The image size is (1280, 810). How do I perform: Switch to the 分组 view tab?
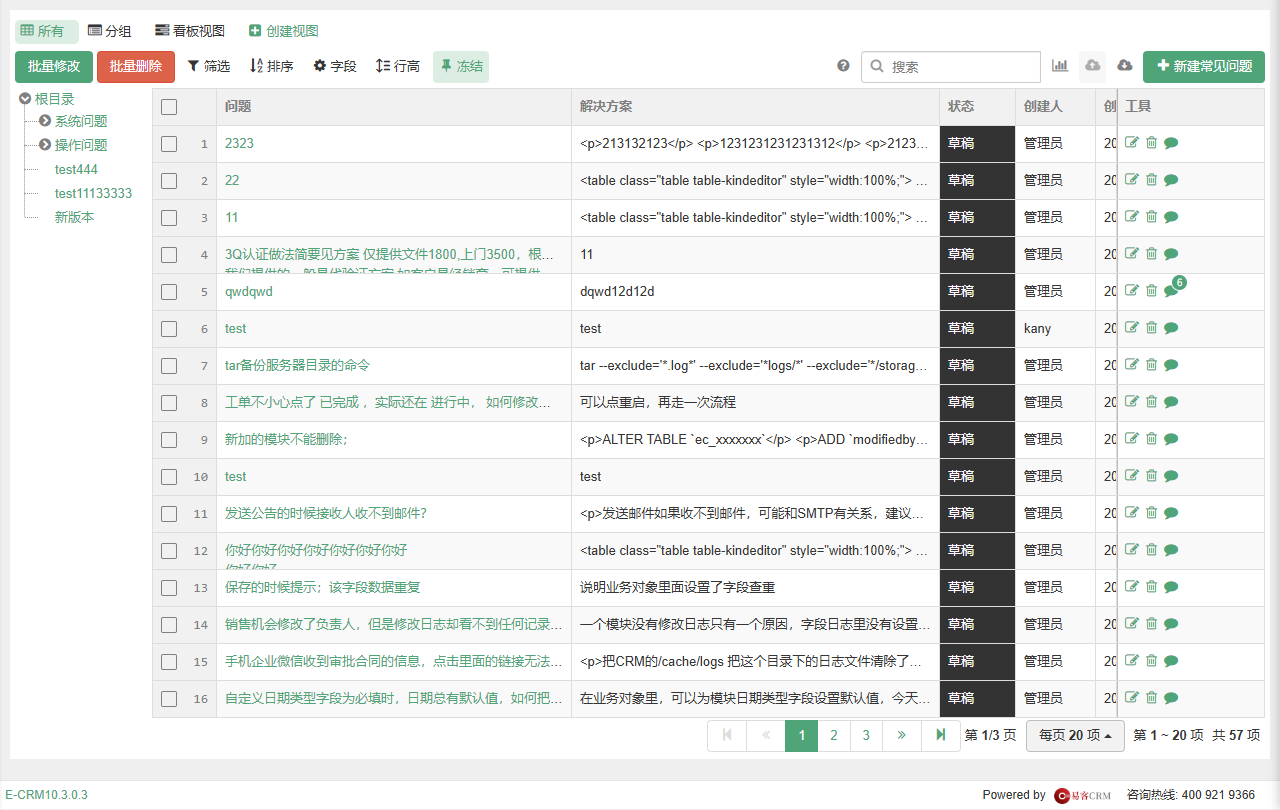(x=110, y=31)
